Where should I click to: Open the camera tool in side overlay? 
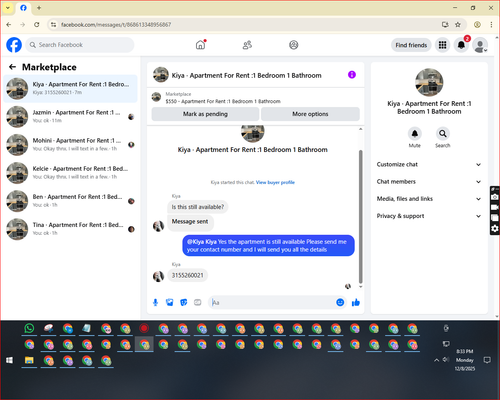[495, 197]
